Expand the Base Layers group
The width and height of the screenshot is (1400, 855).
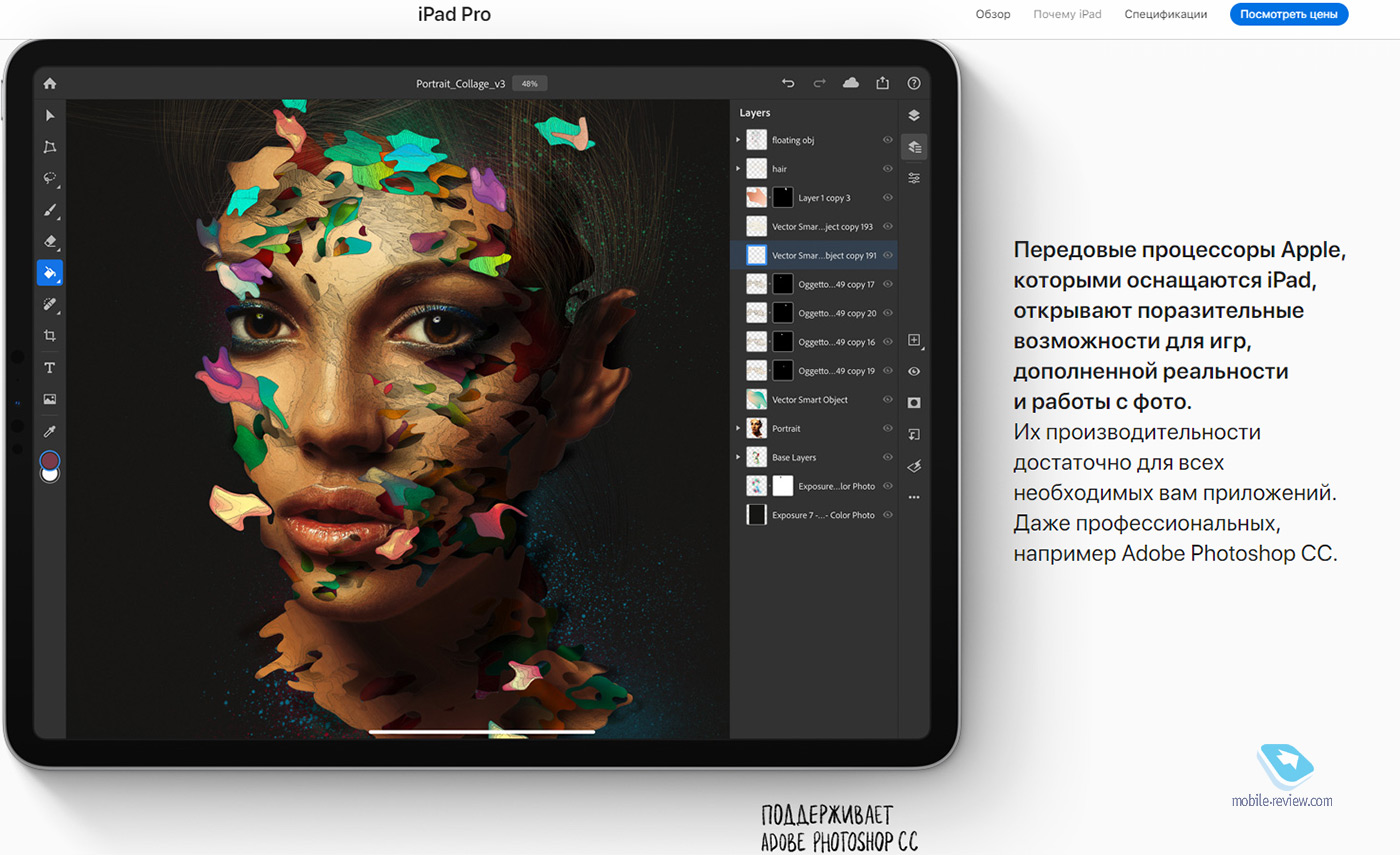click(x=738, y=457)
